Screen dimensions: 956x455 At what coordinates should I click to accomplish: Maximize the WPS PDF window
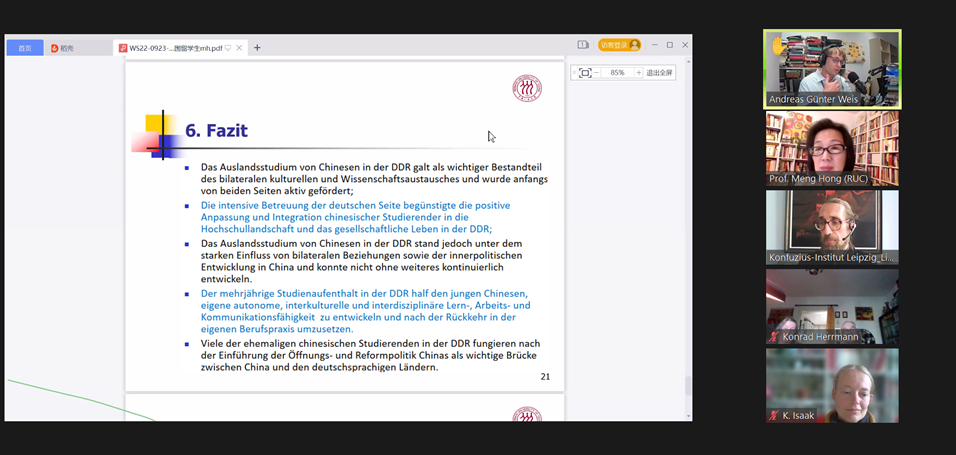670,45
